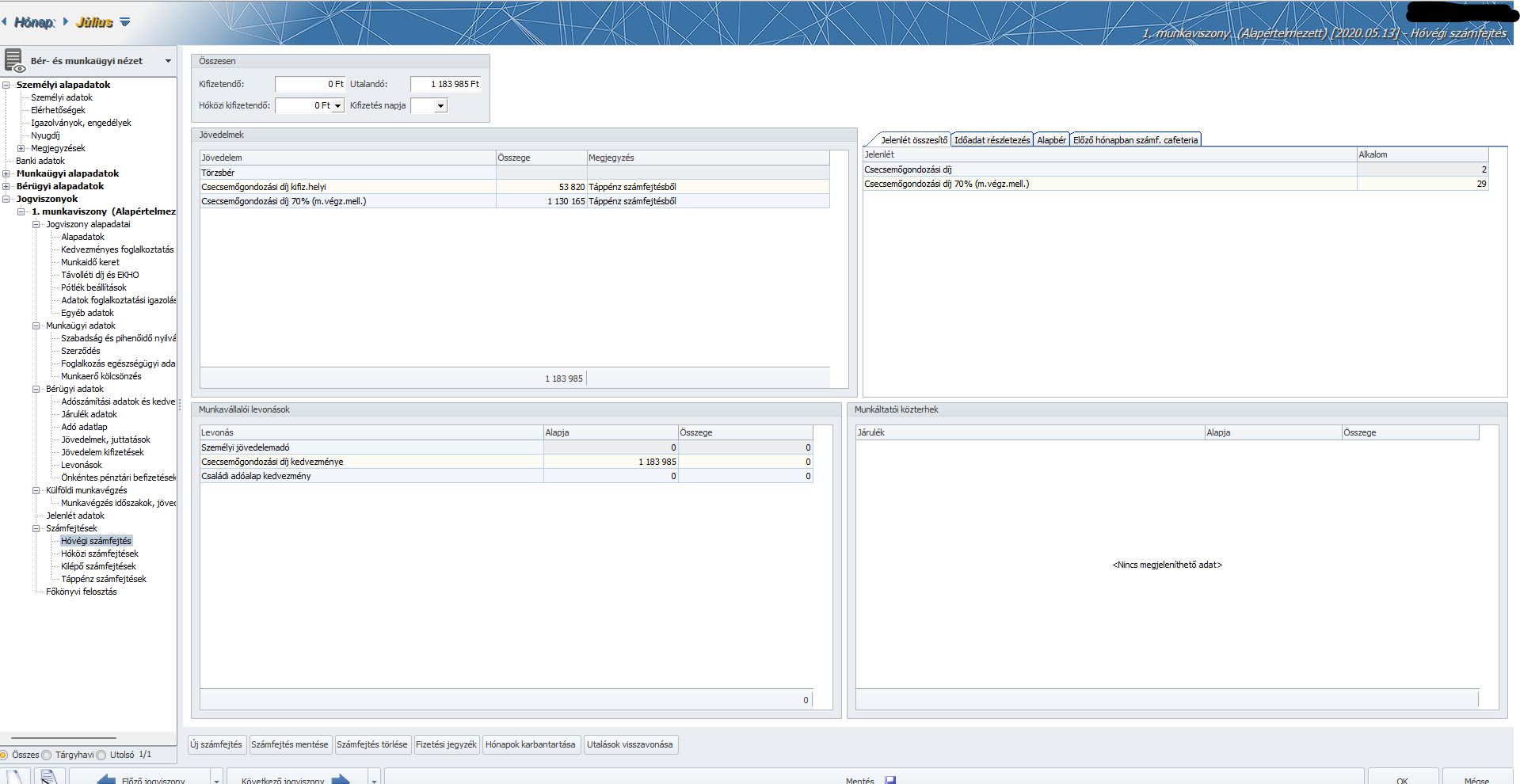The width and height of the screenshot is (1520, 784).
Task: Open the Július month dropdown arrow
Action: coord(125,22)
